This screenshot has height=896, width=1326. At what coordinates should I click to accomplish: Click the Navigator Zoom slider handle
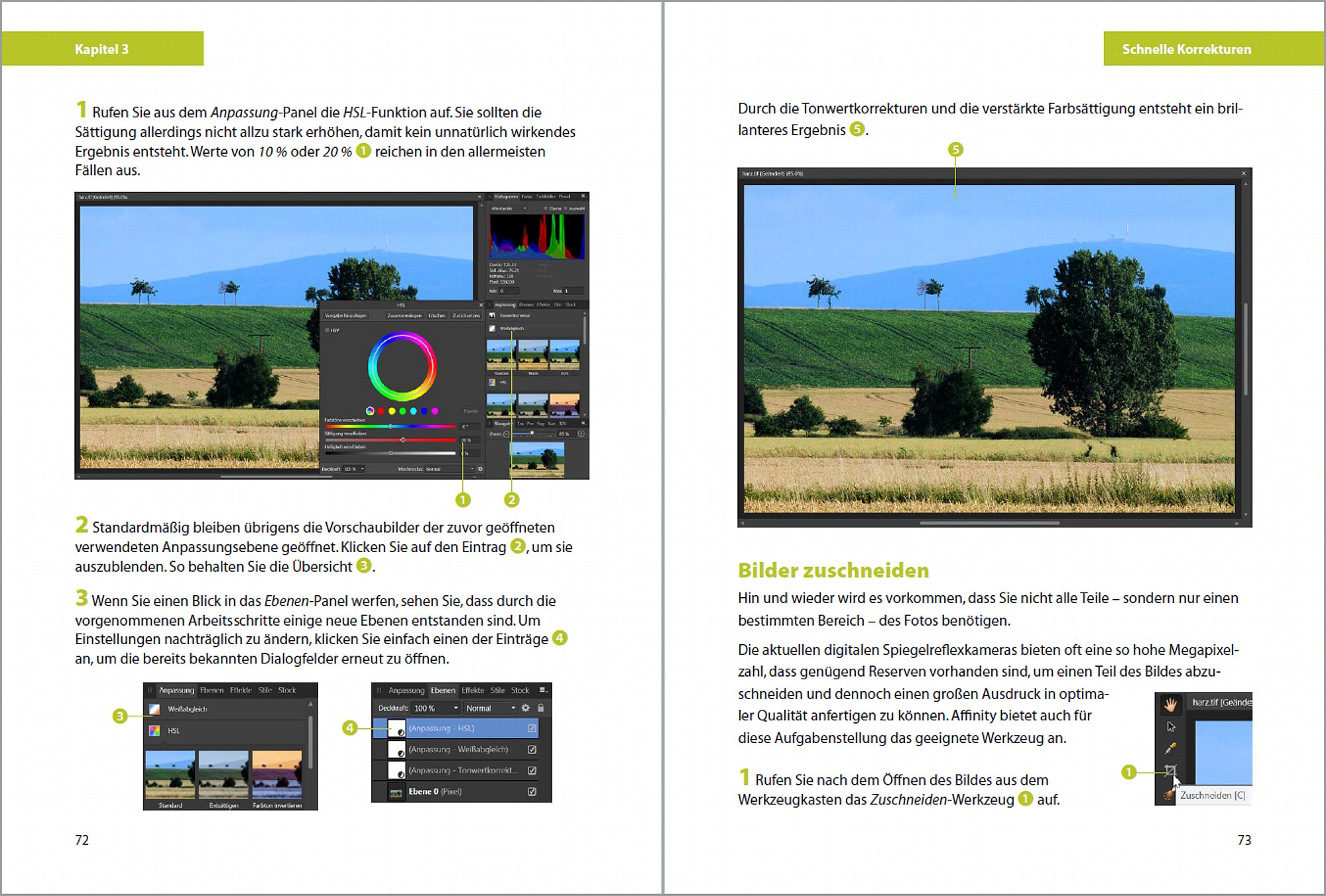point(532,433)
